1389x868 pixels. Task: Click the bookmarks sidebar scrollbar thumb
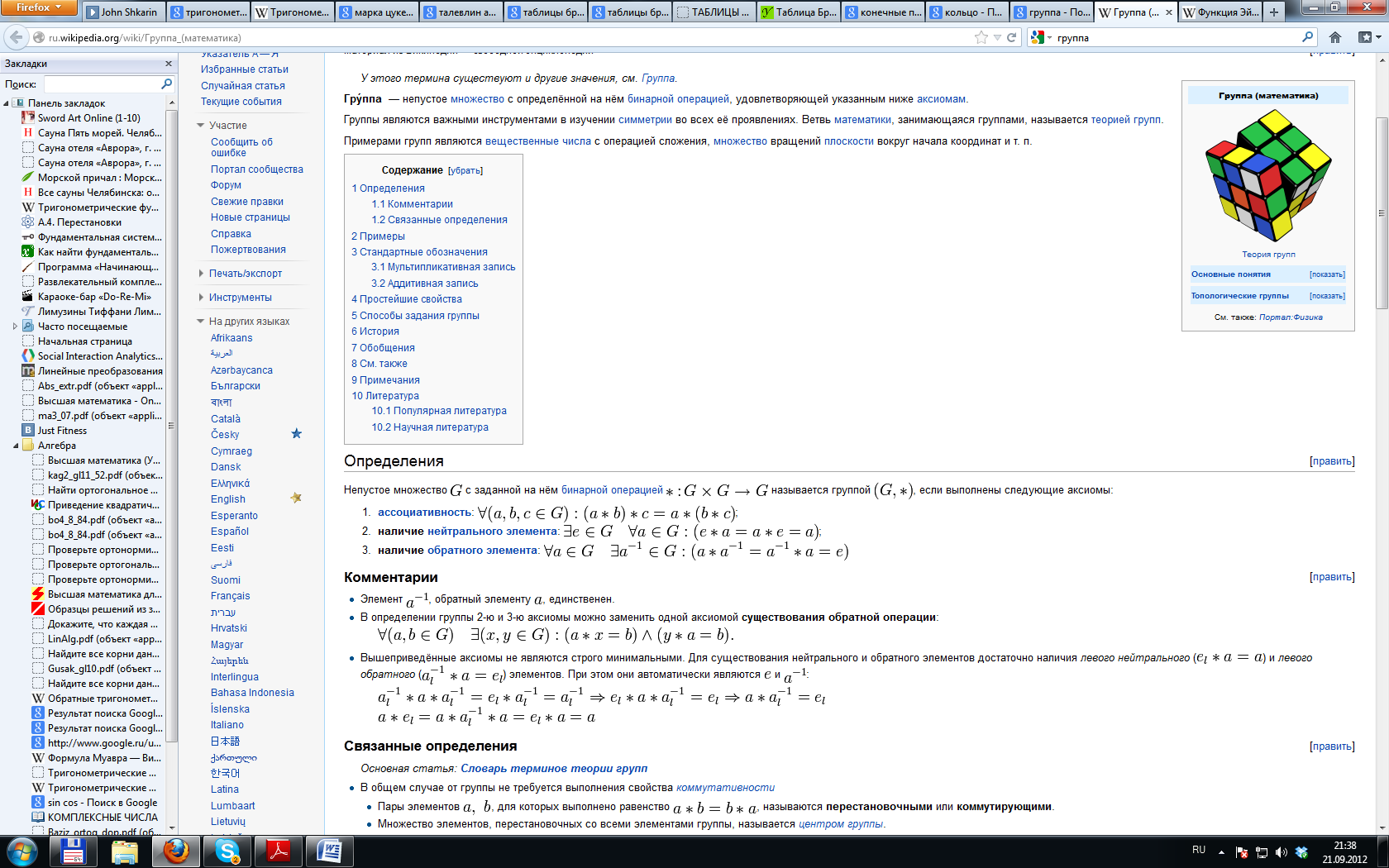pyautogui.click(x=172, y=426)
